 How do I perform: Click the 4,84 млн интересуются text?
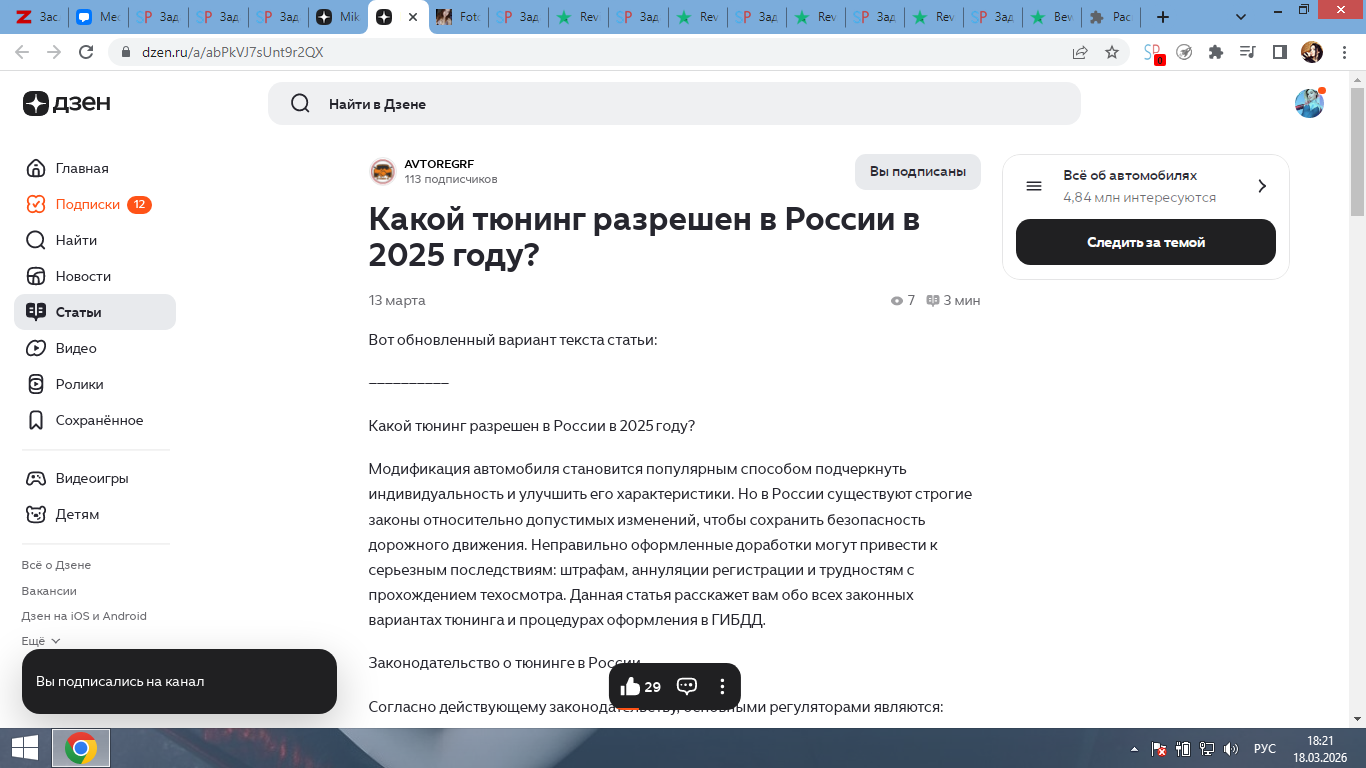(1140, 197)
